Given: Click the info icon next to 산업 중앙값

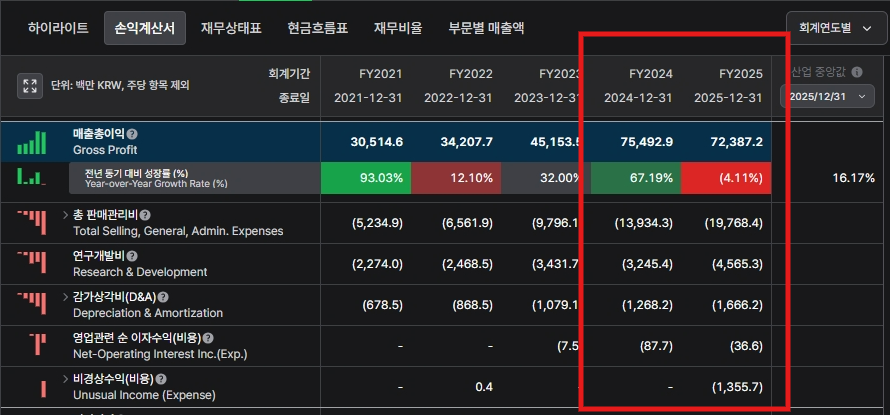Looking at the screenshot, I should pyautogui.click(x=857, y=73).
